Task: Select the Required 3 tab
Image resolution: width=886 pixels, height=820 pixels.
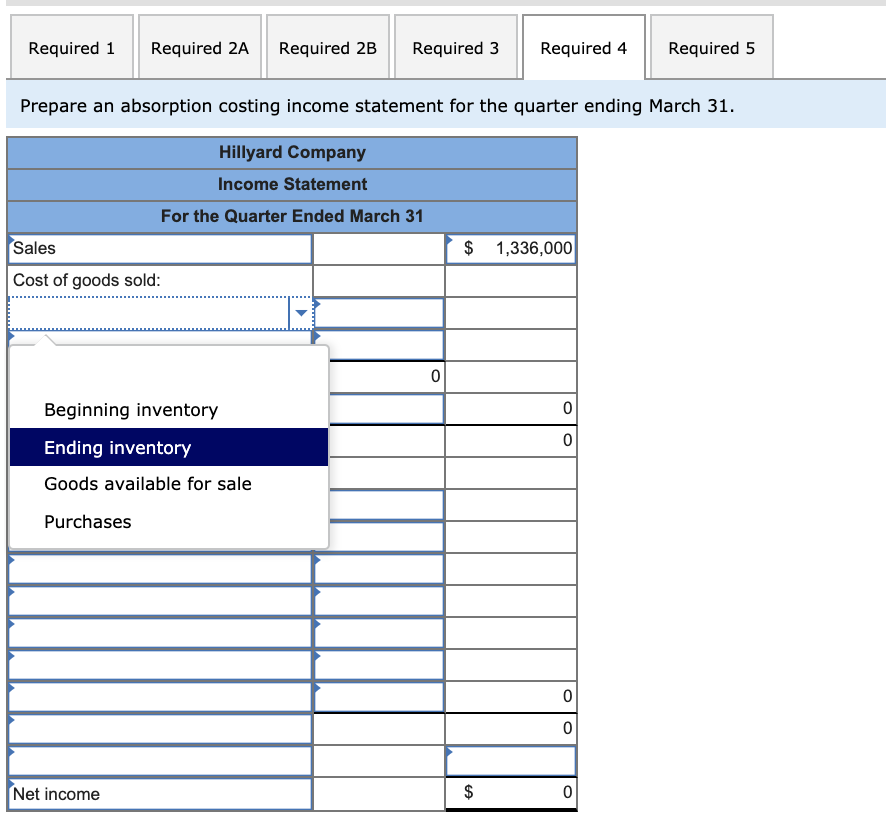Action: [455, 47]
